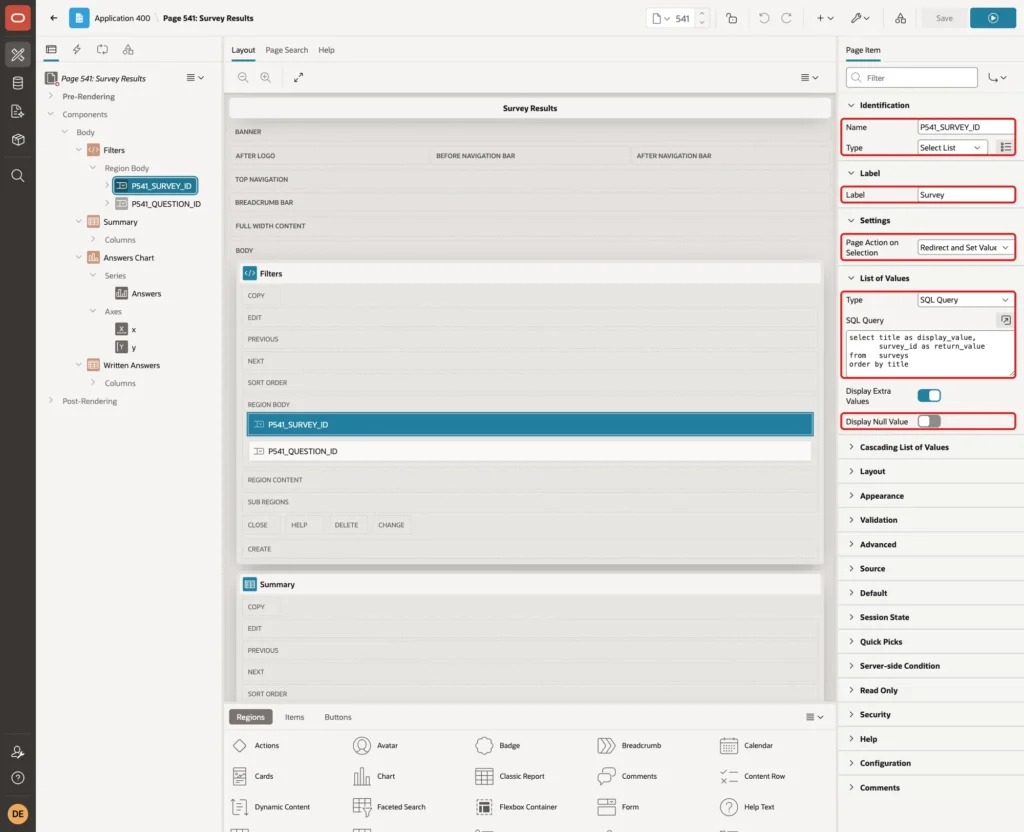Open the DE user account avatar
Viewport: 1024px width, 832px height.
click(18, 814)
